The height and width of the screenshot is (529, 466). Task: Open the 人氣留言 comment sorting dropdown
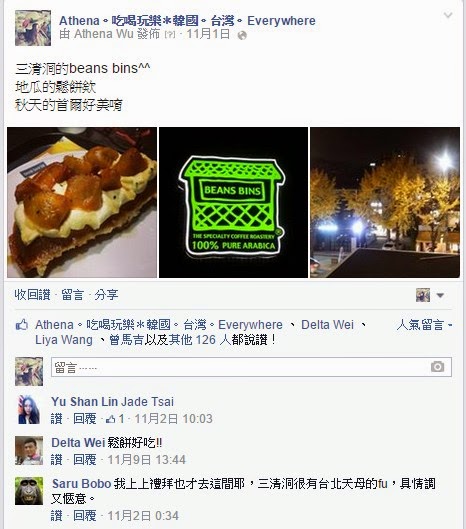click(x=424, y=325)
